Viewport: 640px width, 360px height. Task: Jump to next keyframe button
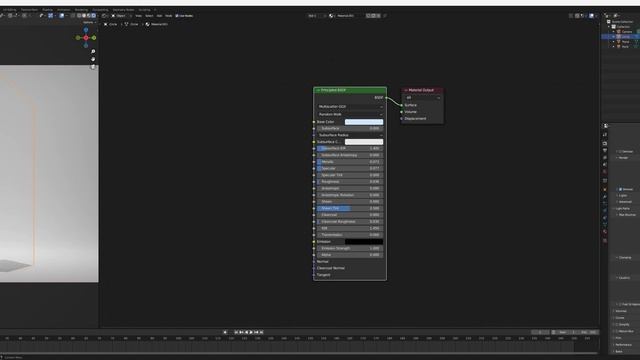[x=256, y=332]
